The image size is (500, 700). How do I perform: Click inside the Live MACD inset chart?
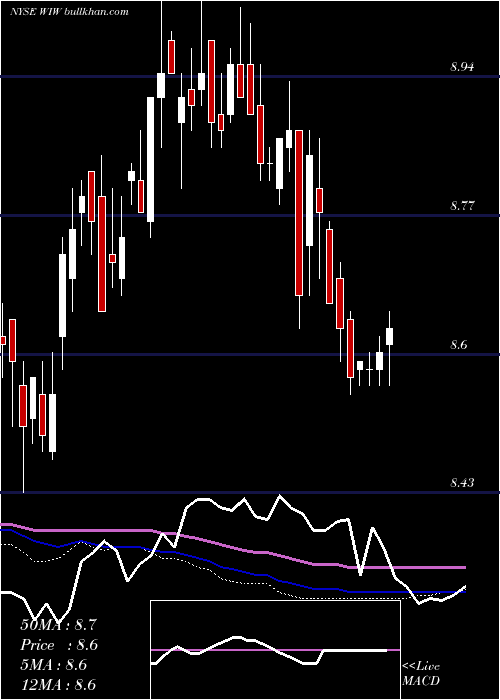point(275,650)
